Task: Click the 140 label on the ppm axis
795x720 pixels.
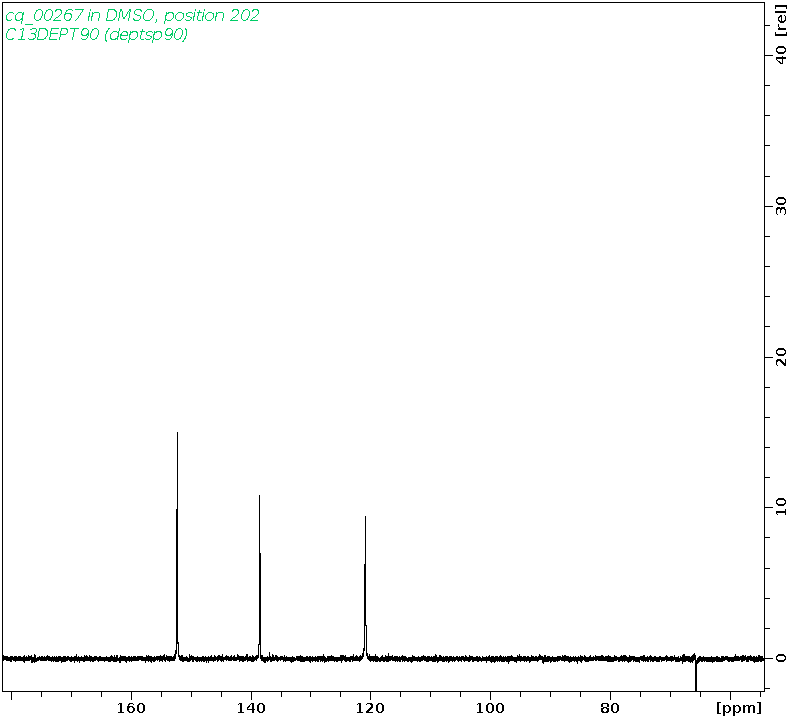Action: 251,708
